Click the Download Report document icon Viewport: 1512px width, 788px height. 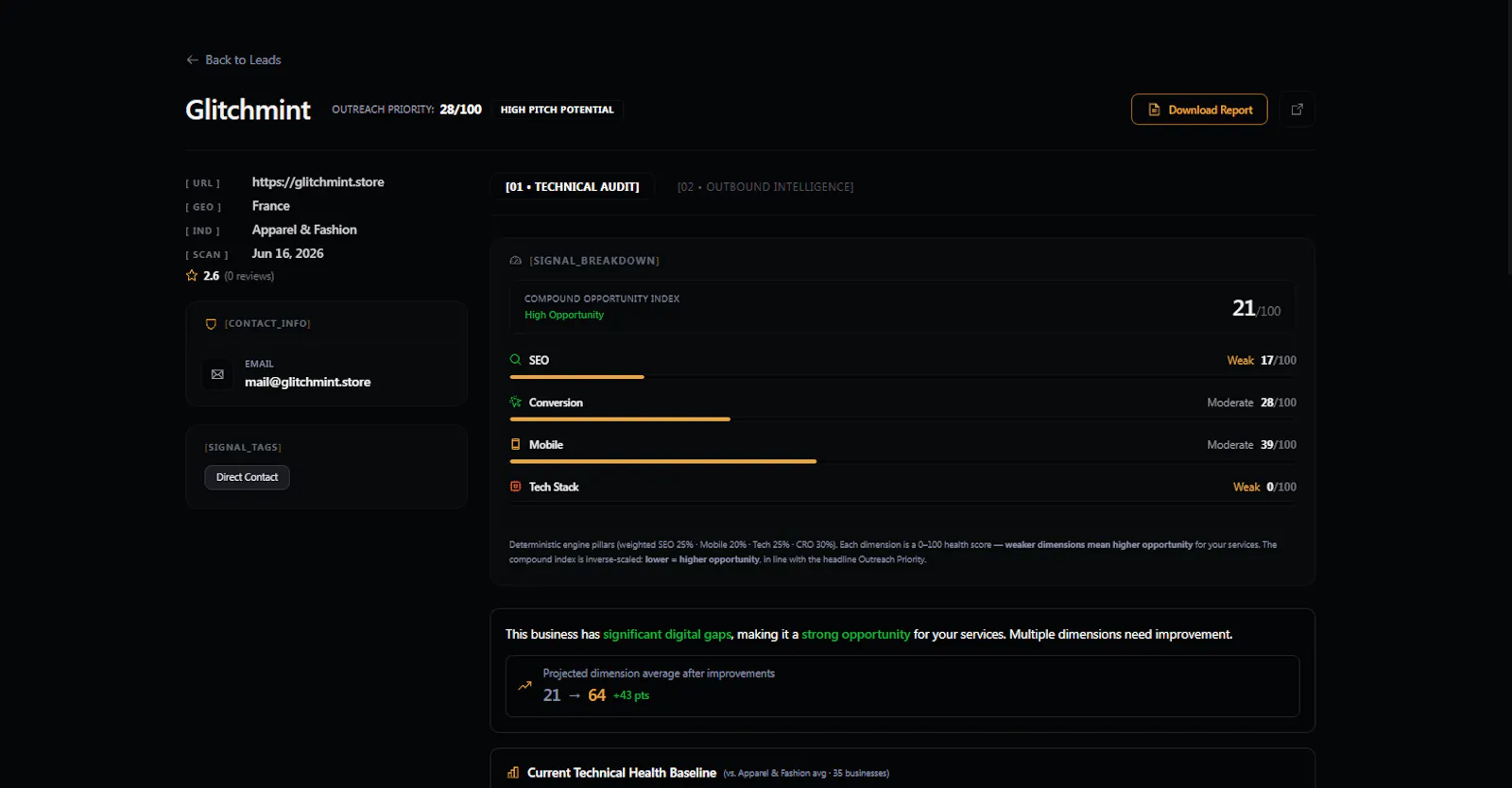pos(1154,110)
